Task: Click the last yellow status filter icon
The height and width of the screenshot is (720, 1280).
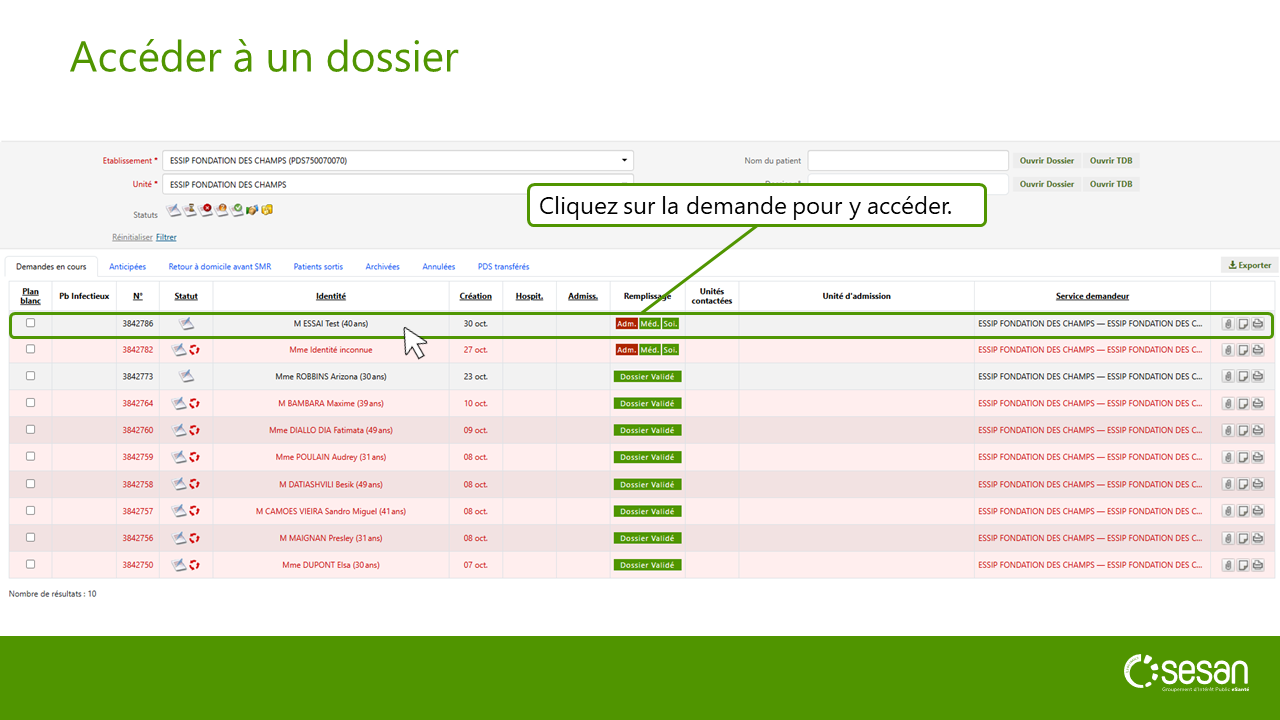Action: point(267,210)
